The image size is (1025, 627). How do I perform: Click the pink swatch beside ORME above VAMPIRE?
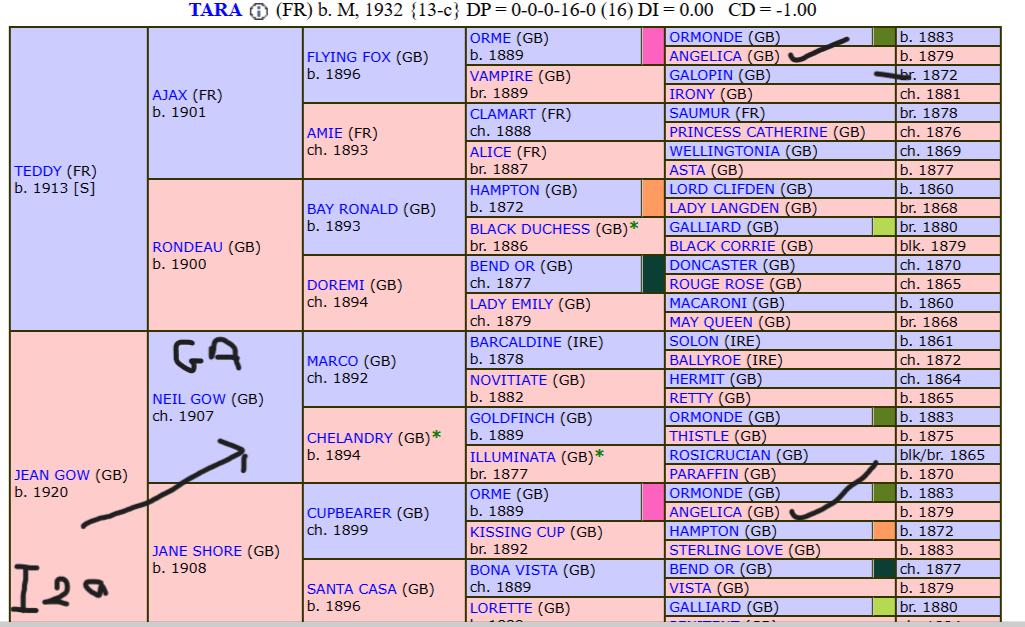653,47
